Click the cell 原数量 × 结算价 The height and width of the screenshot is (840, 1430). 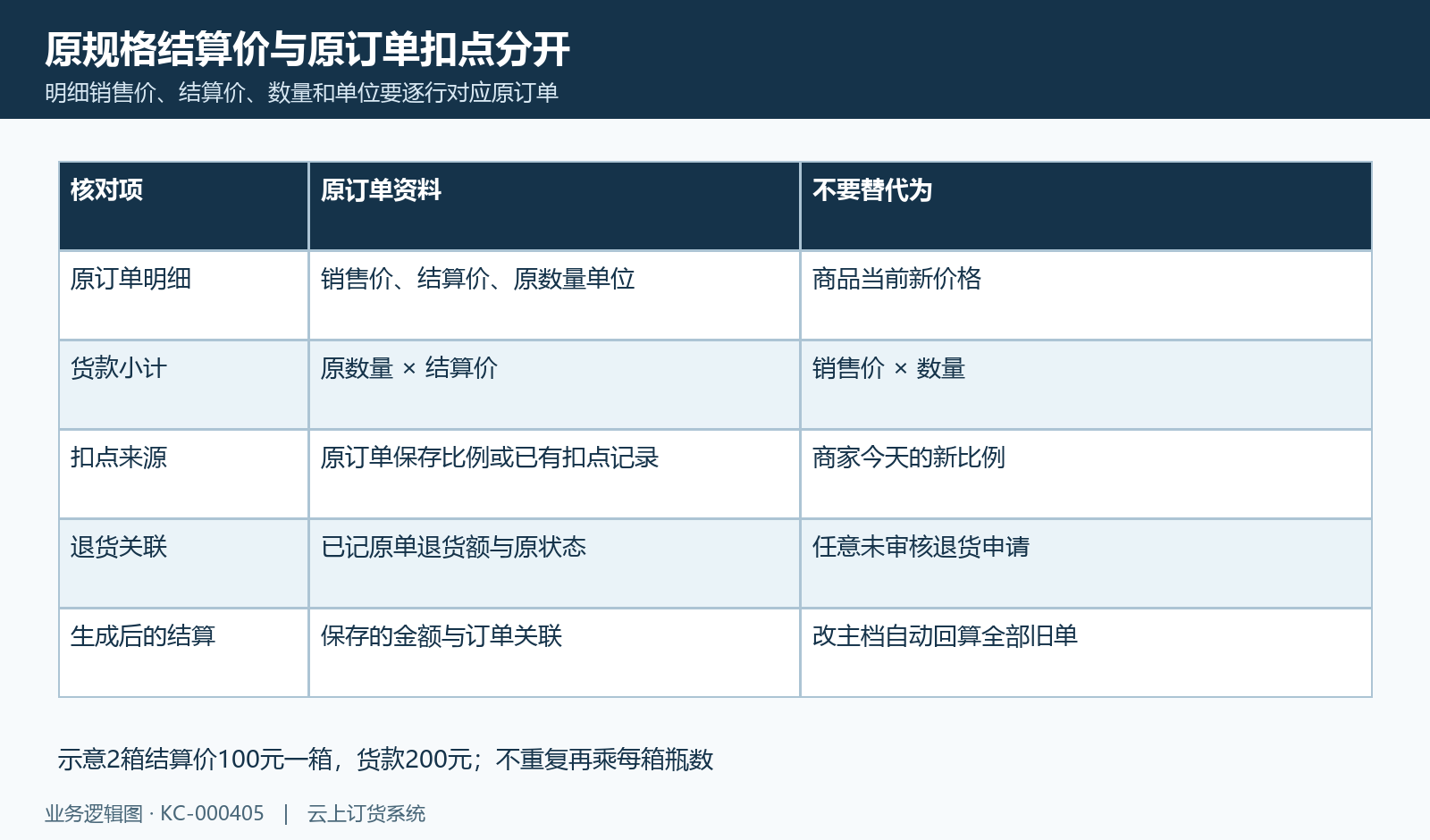554,385
